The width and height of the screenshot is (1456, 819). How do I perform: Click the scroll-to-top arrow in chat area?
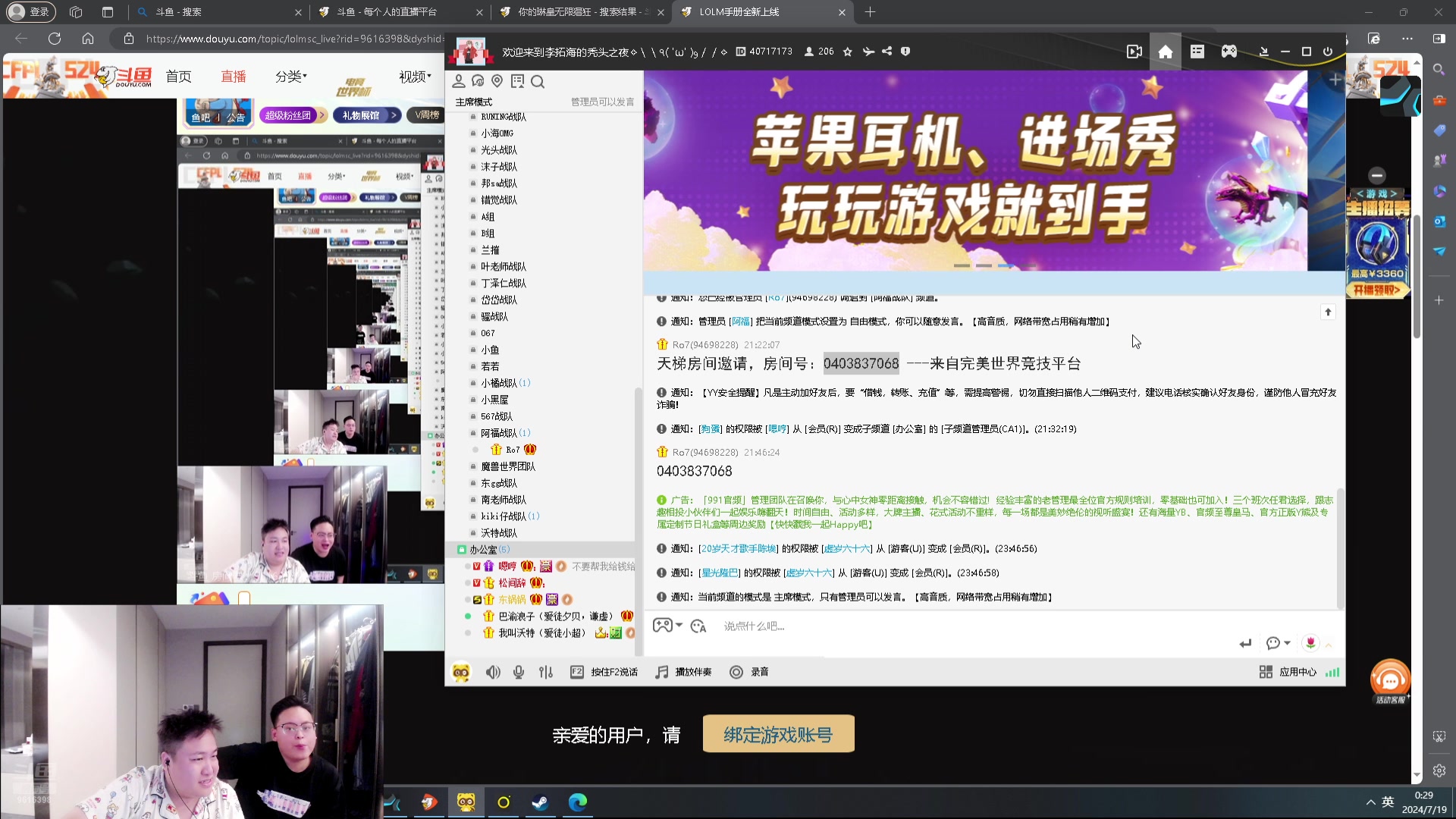point(1328,312)
